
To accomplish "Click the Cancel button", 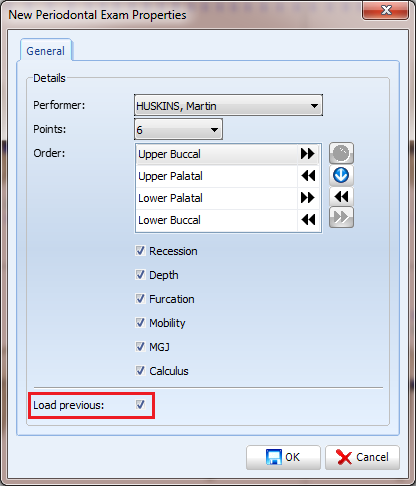I will (x=362, y=457).
